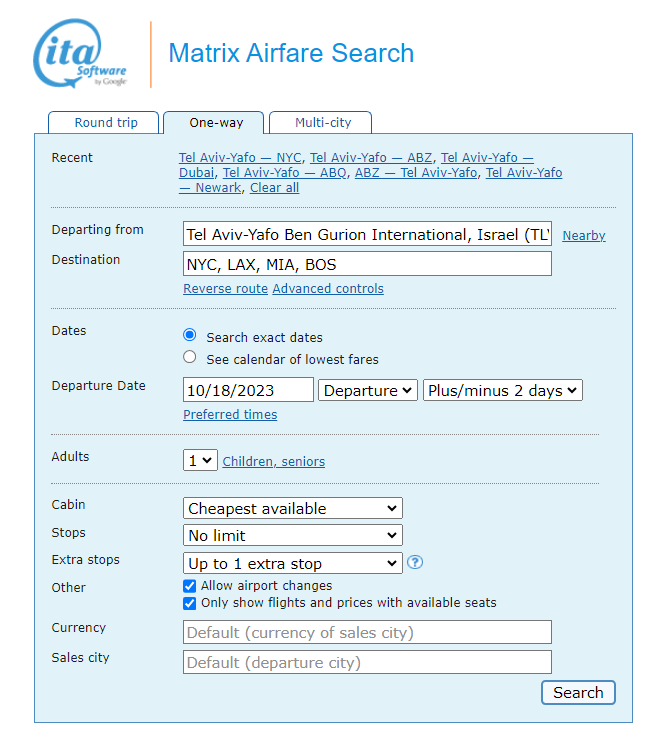Screen dimensions: 651x749
Task: Click the Departing from input field
Action: coord(367,234)
